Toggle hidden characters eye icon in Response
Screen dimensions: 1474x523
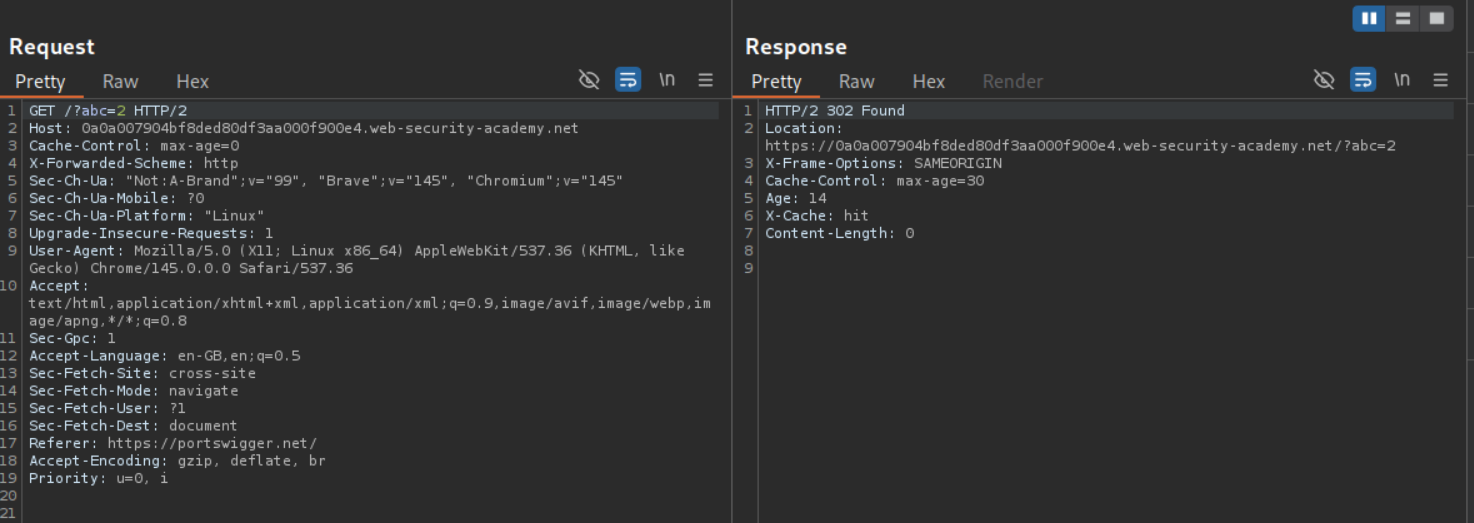1324,80
